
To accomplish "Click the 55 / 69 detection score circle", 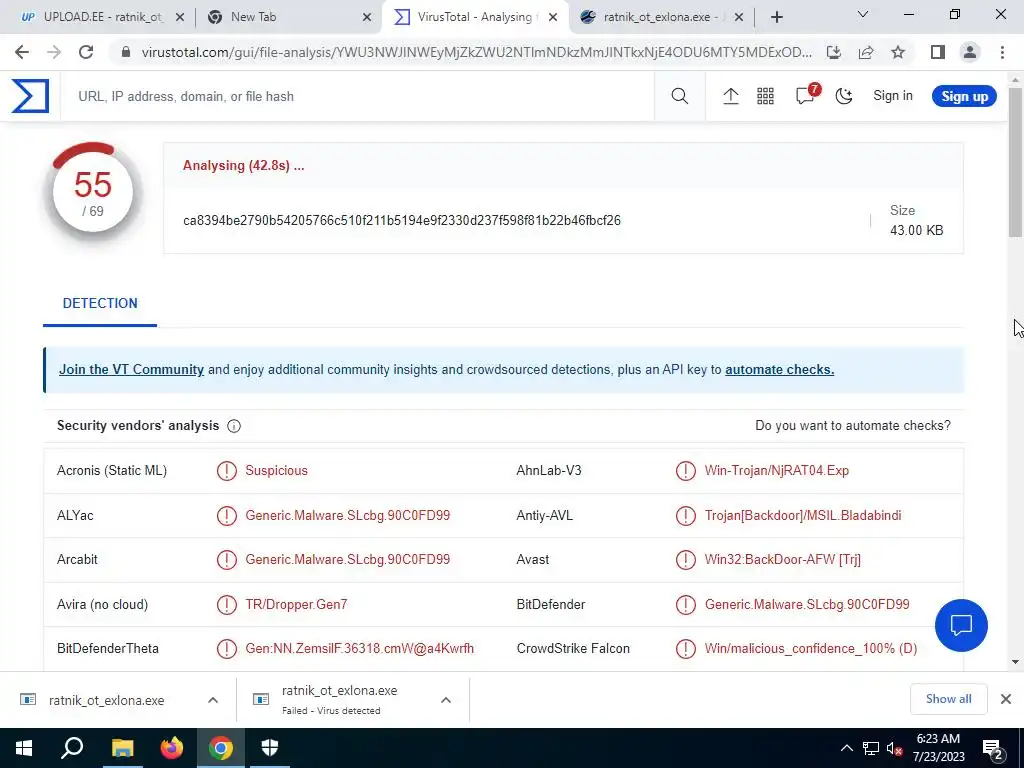I will 93,193.
